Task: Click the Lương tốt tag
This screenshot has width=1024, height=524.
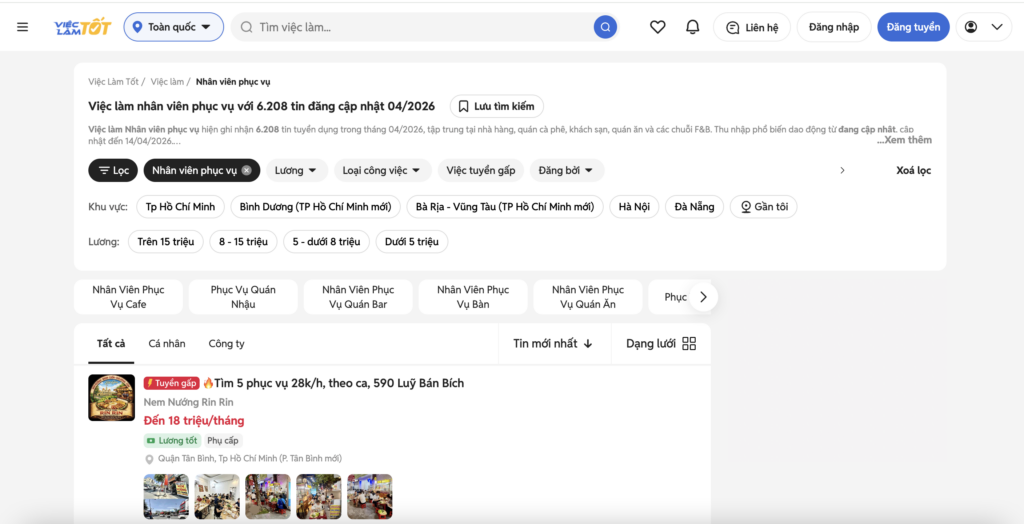Action: click(172, 441)
